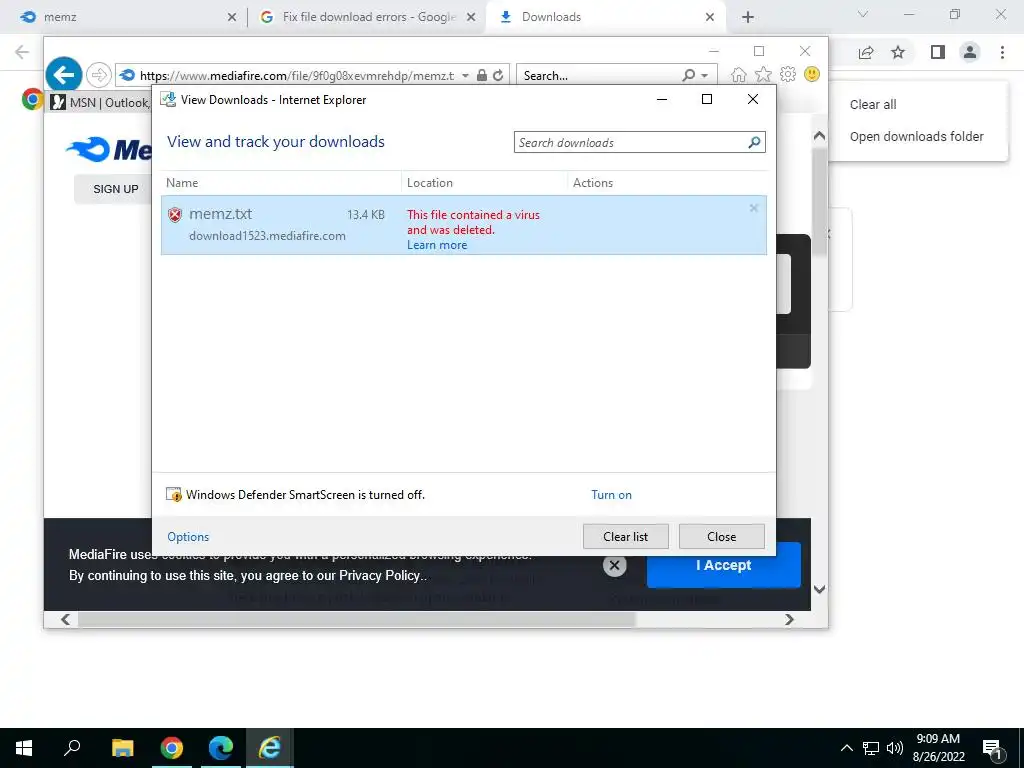1024x768 pixels.
Task: Click Learn more link for memz.txt
Action: [x=437, y=245]
